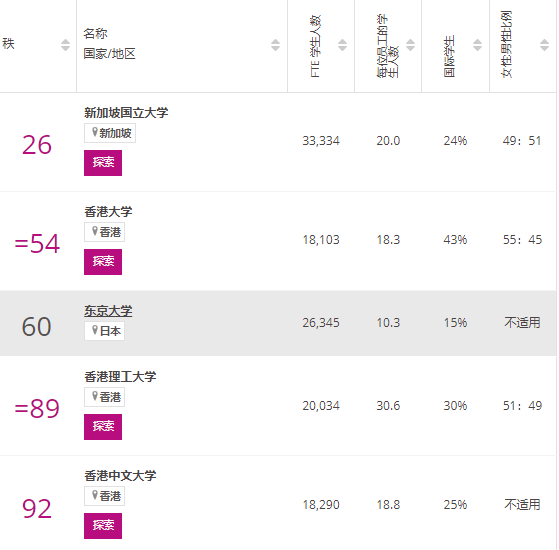This screenshot has width=559, height=550.
Task: Sort by students per staff arrows
Action: tap(410, 45)
